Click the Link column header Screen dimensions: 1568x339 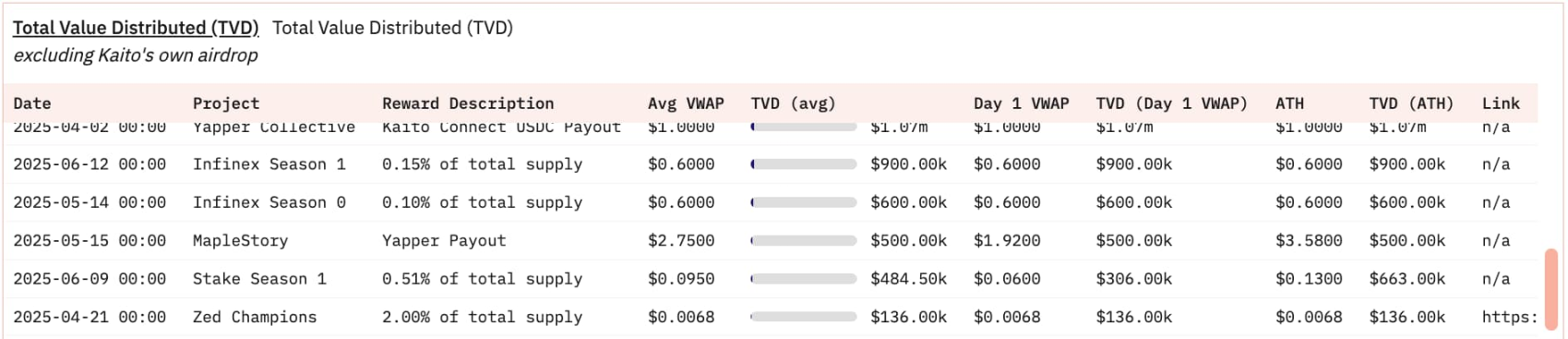[1501, 103]
